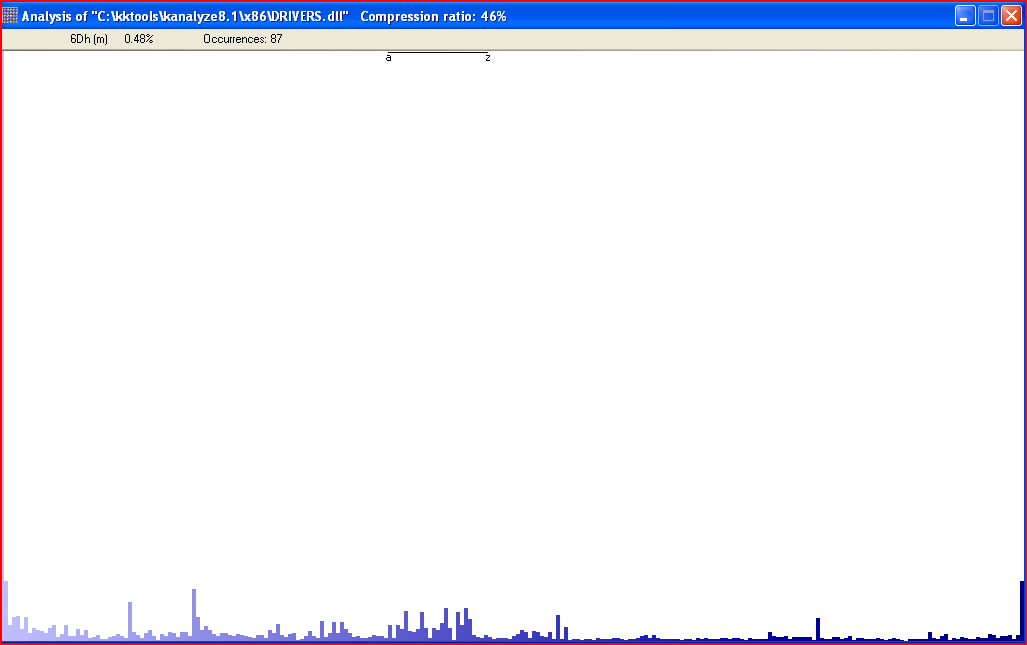
Task: Click the 'z' range marker label
Action: (x=488, y=58)
